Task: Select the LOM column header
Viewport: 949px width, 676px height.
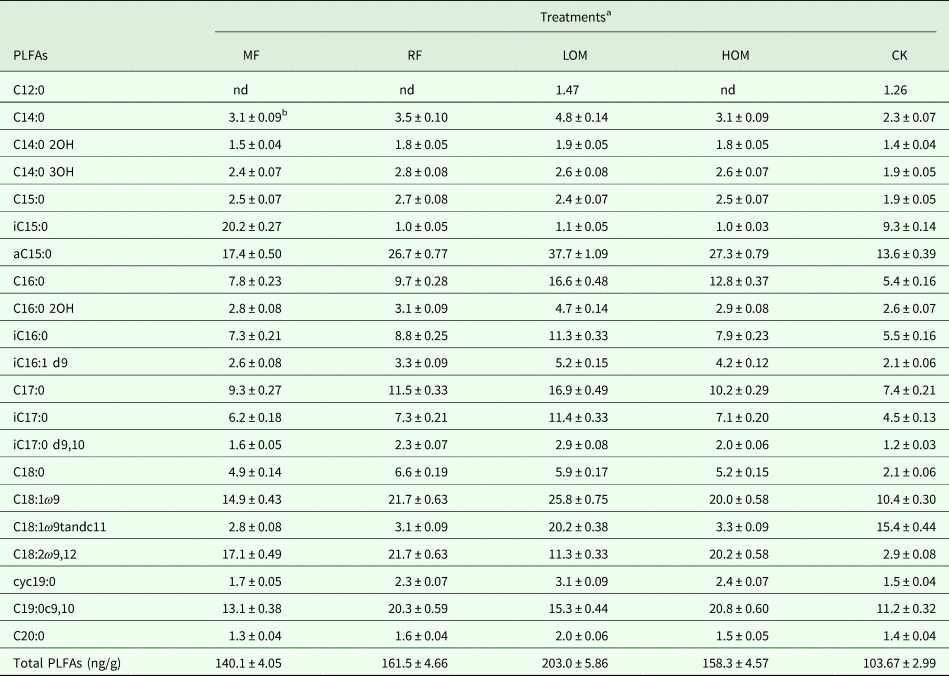Action: [x=569, y=54]
